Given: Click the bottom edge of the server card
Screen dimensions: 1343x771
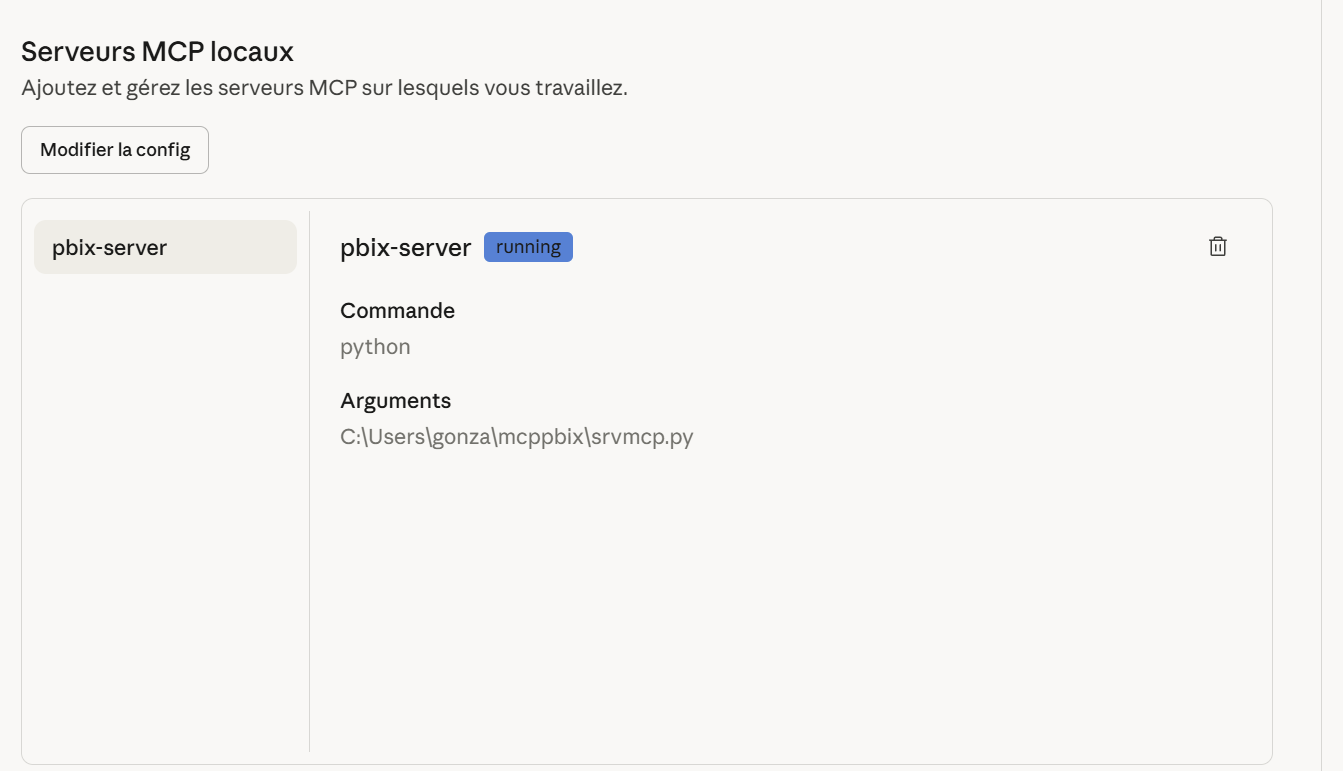Looking at the screenshot, I should click(646, 764).
